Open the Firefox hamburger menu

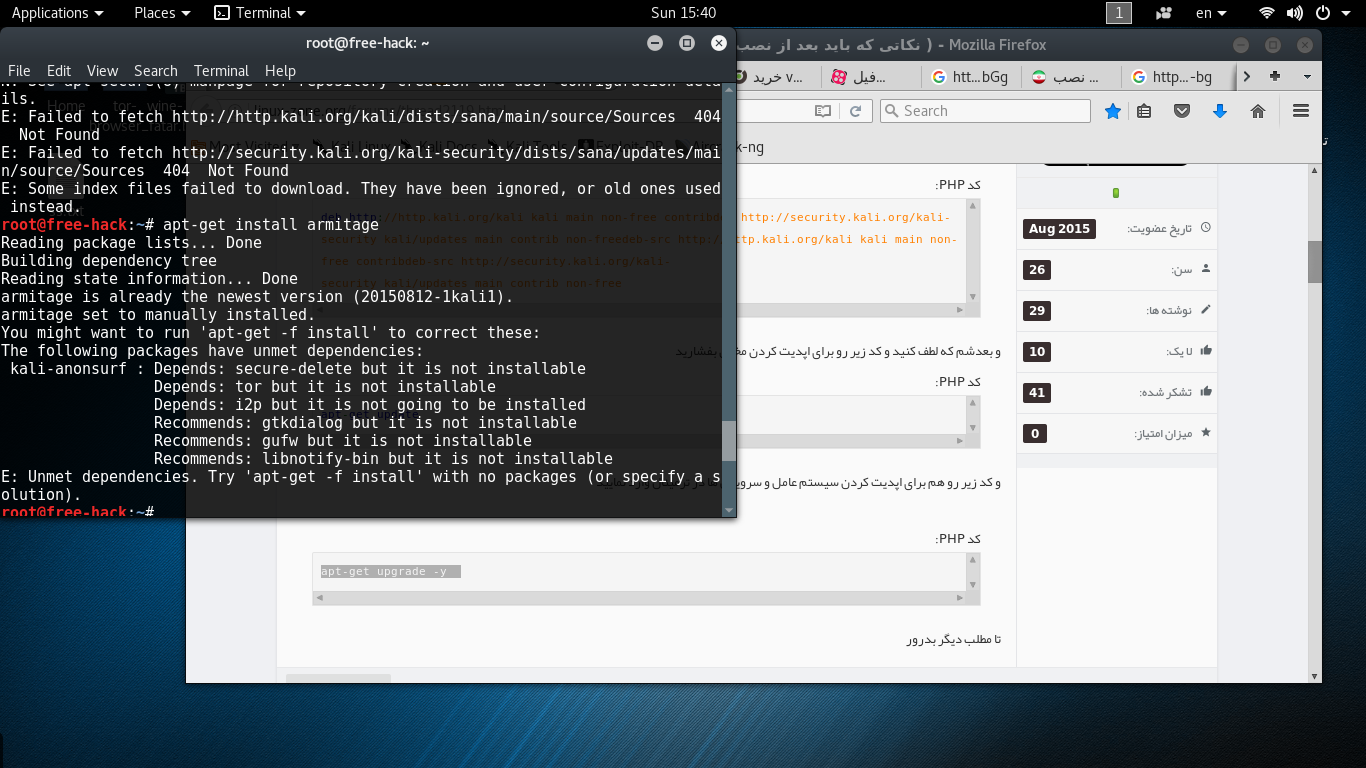(1300, 111)
